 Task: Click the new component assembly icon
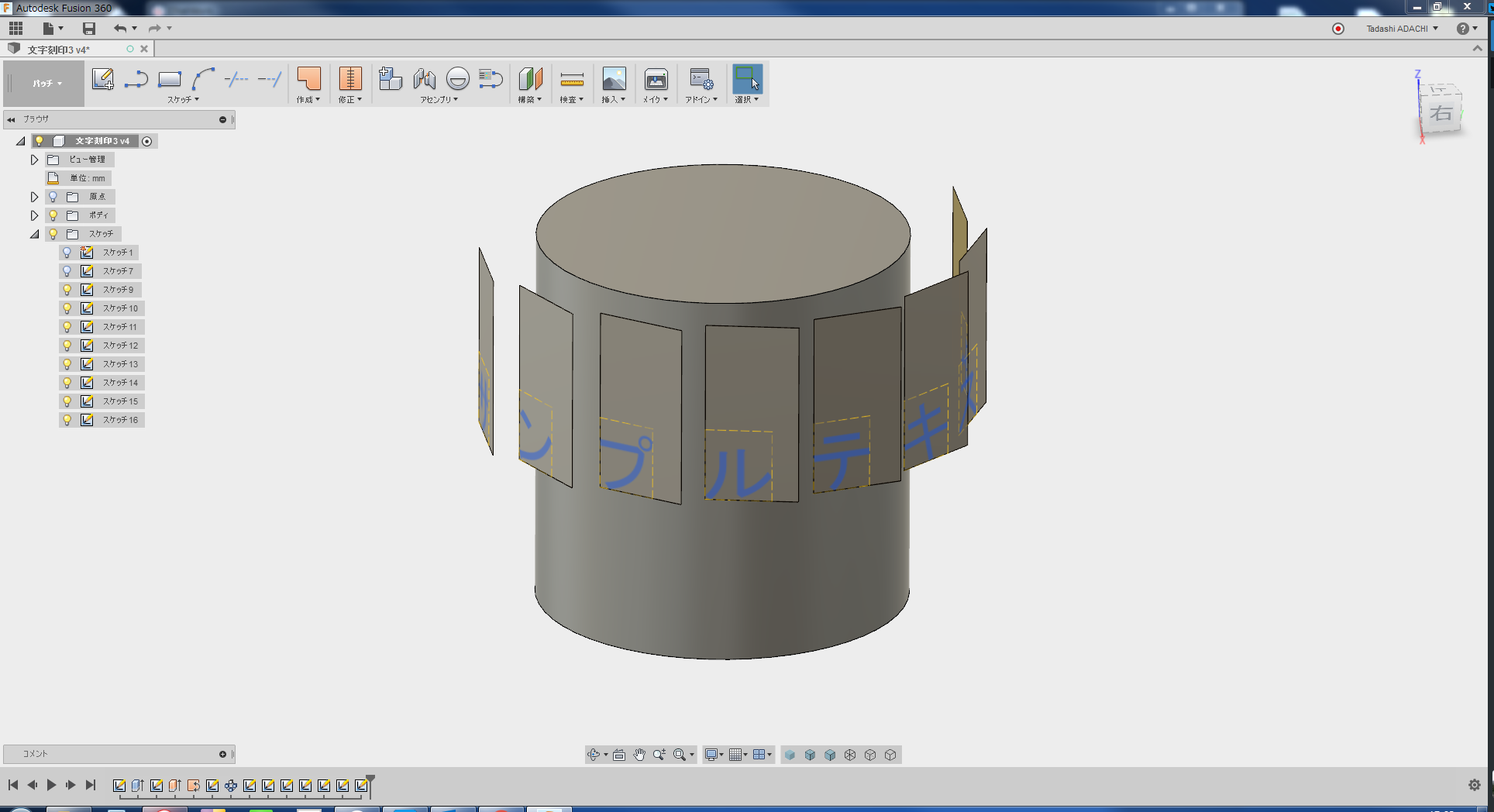391,79
